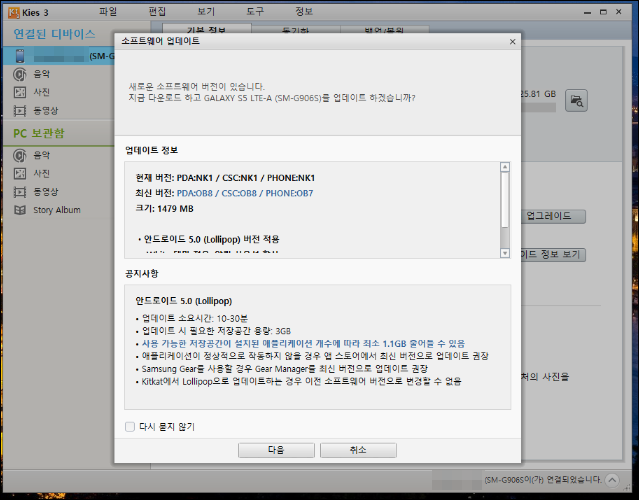Open the 파일 menu

pyautogui.click(x=108, y=11)
